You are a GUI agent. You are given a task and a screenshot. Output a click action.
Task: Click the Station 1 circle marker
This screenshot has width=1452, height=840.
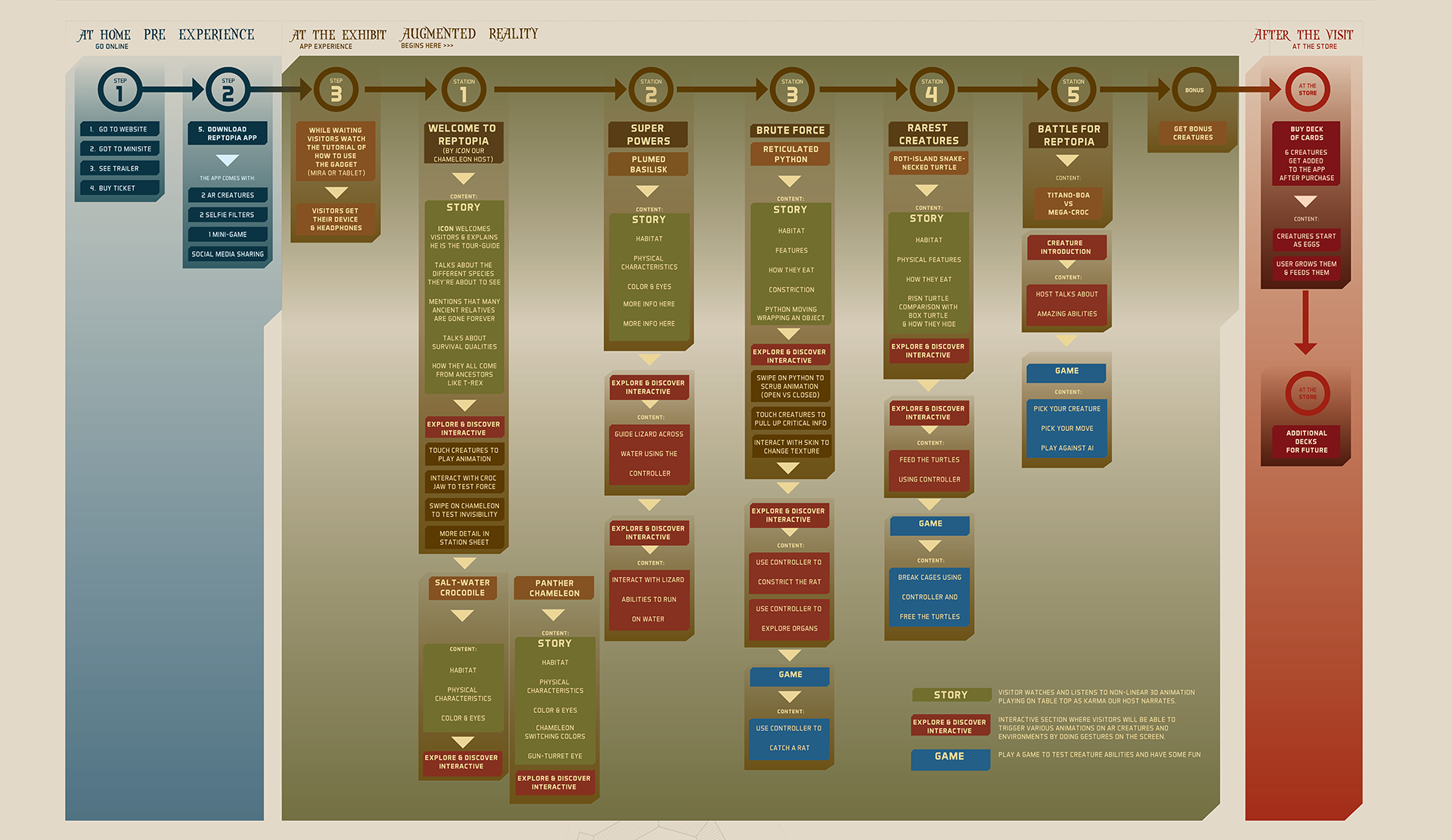tap(464, 90)
